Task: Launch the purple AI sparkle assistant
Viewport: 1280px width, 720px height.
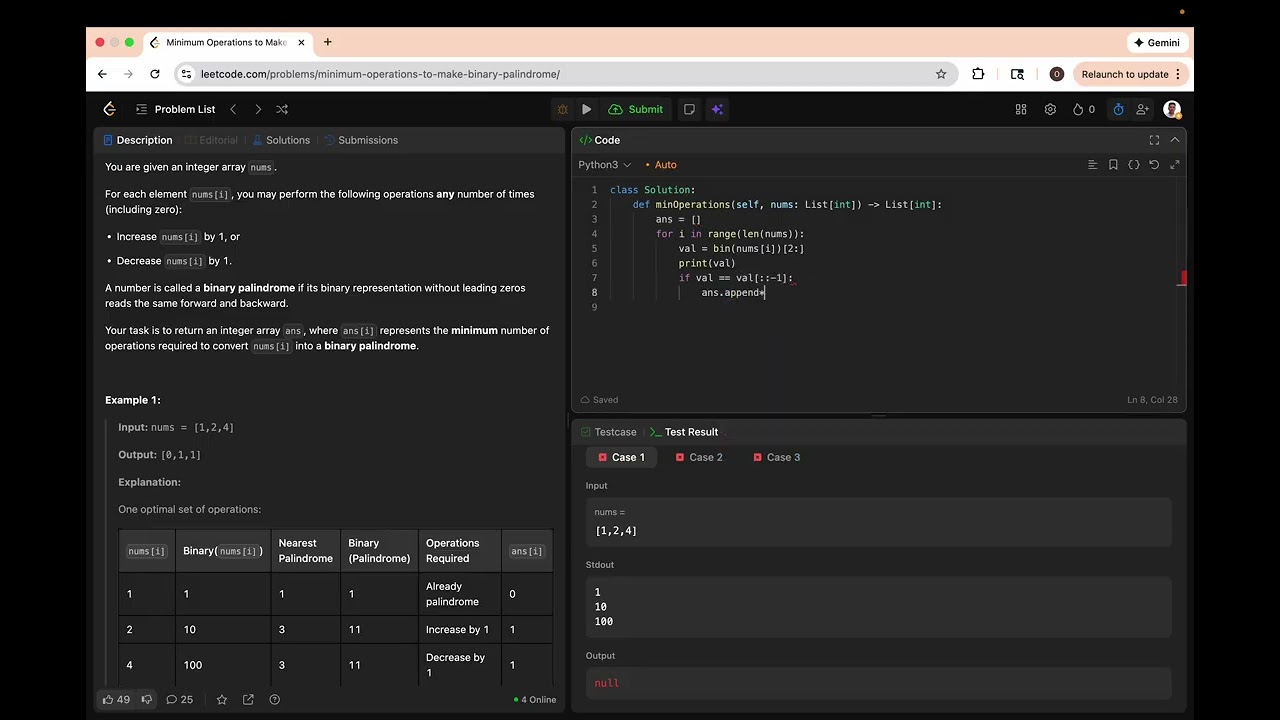Action: pyautogui.click(x=717, y=109)
